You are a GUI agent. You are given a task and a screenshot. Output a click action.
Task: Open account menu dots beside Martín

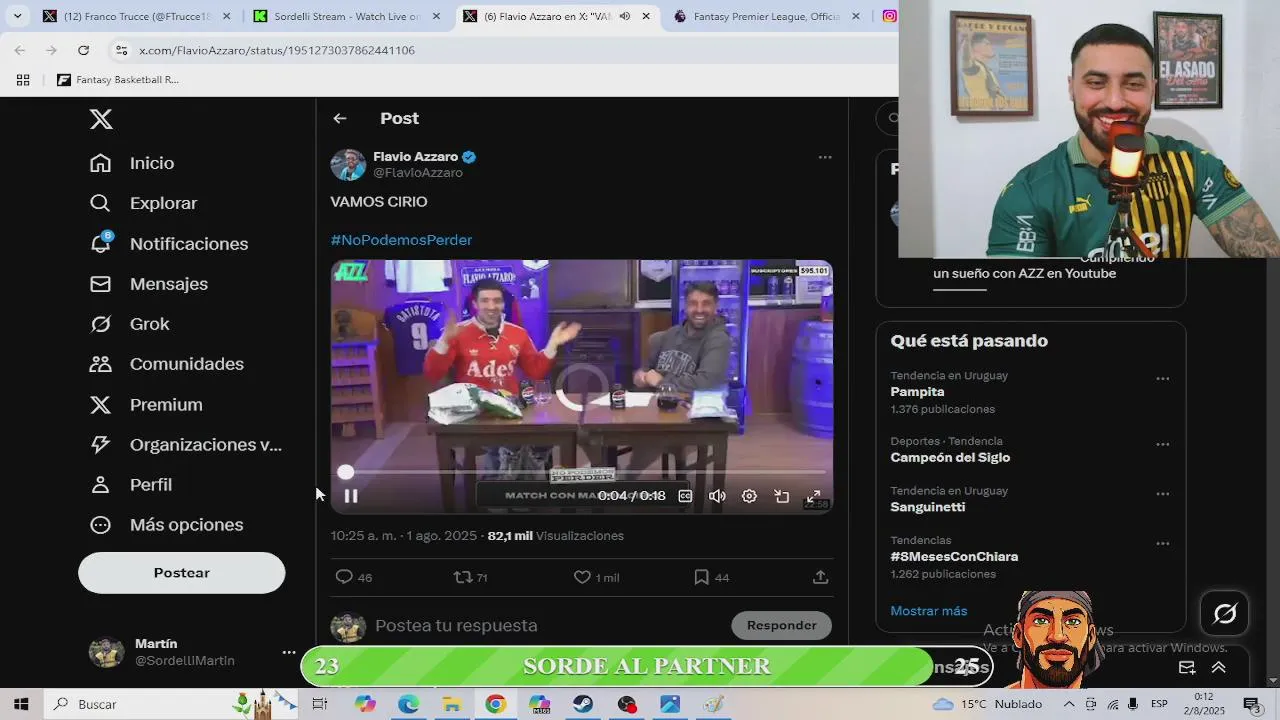tap(289, 652)
